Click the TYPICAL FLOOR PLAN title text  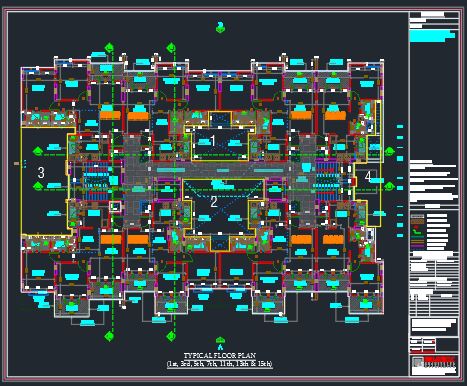click(x=220, y=356)
